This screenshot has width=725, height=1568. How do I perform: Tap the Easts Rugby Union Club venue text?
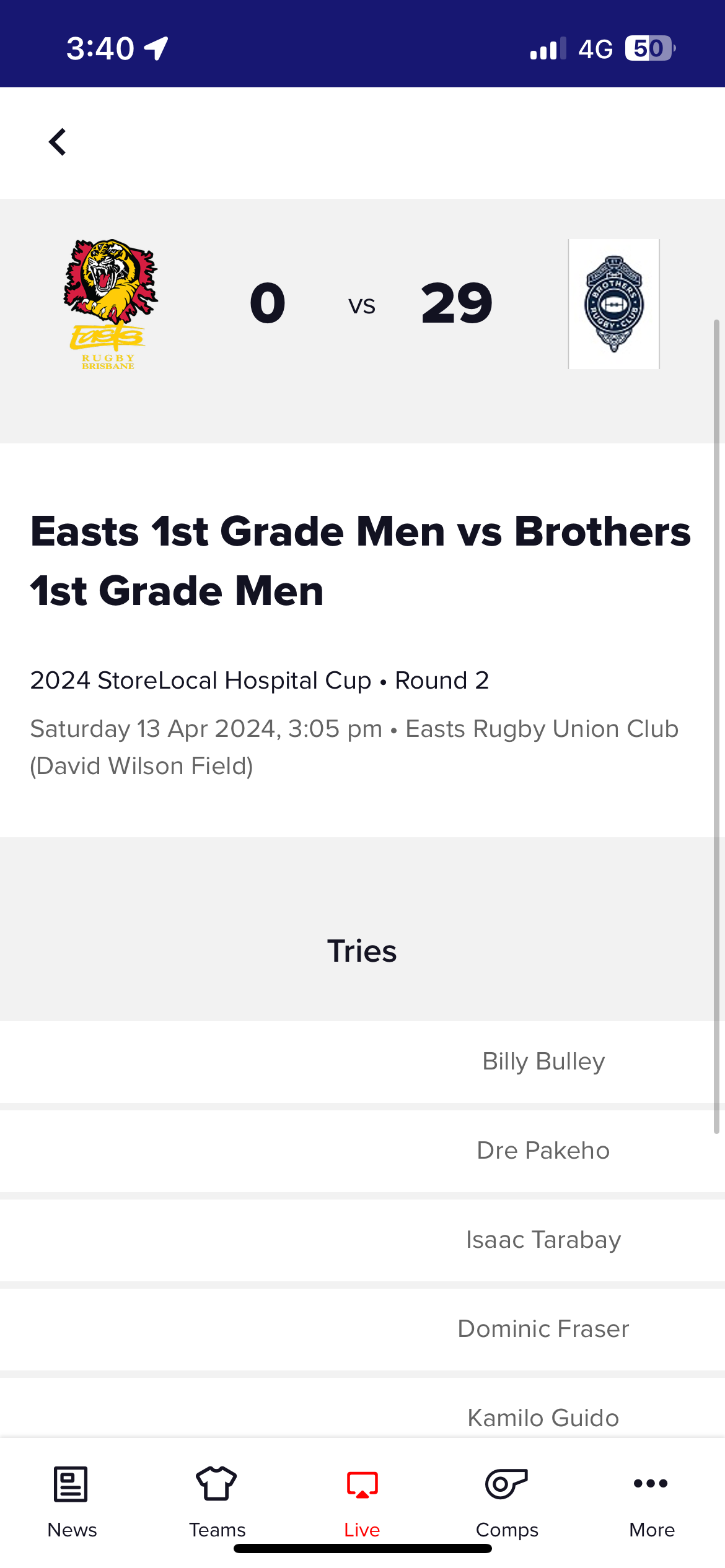(x=354, y=747)
